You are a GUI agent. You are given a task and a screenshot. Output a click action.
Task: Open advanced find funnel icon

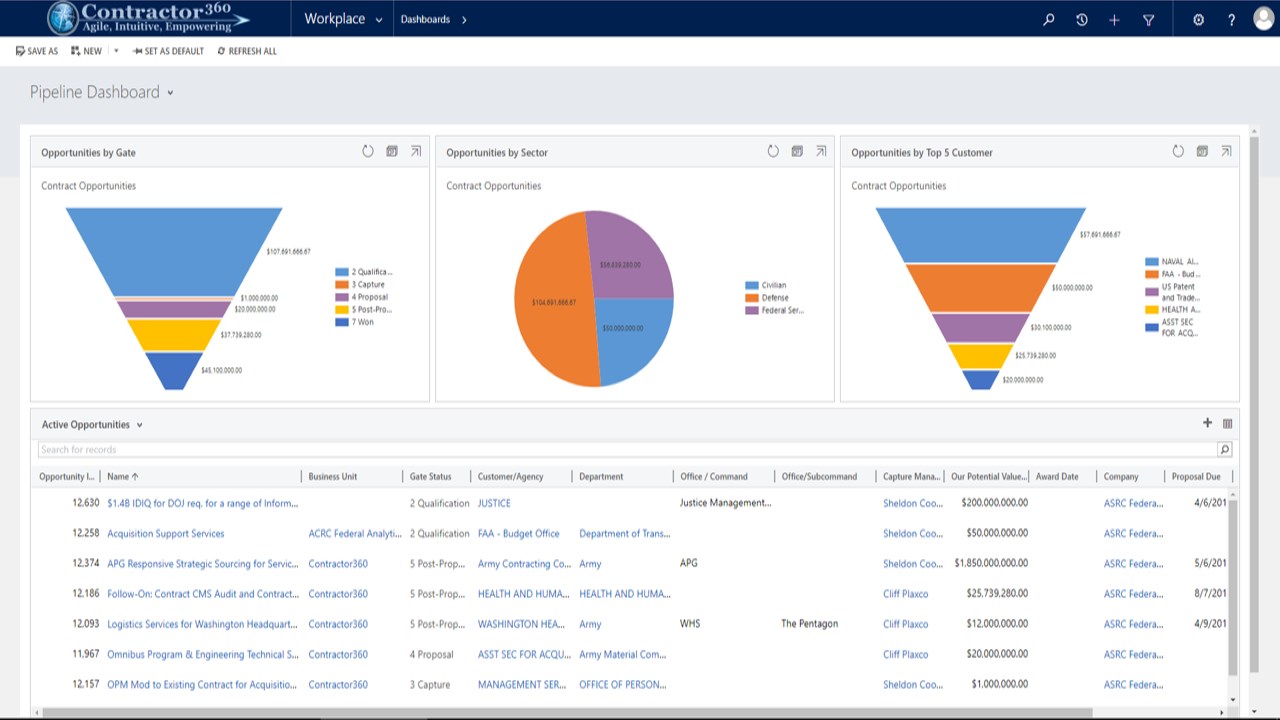[1148, 19]
